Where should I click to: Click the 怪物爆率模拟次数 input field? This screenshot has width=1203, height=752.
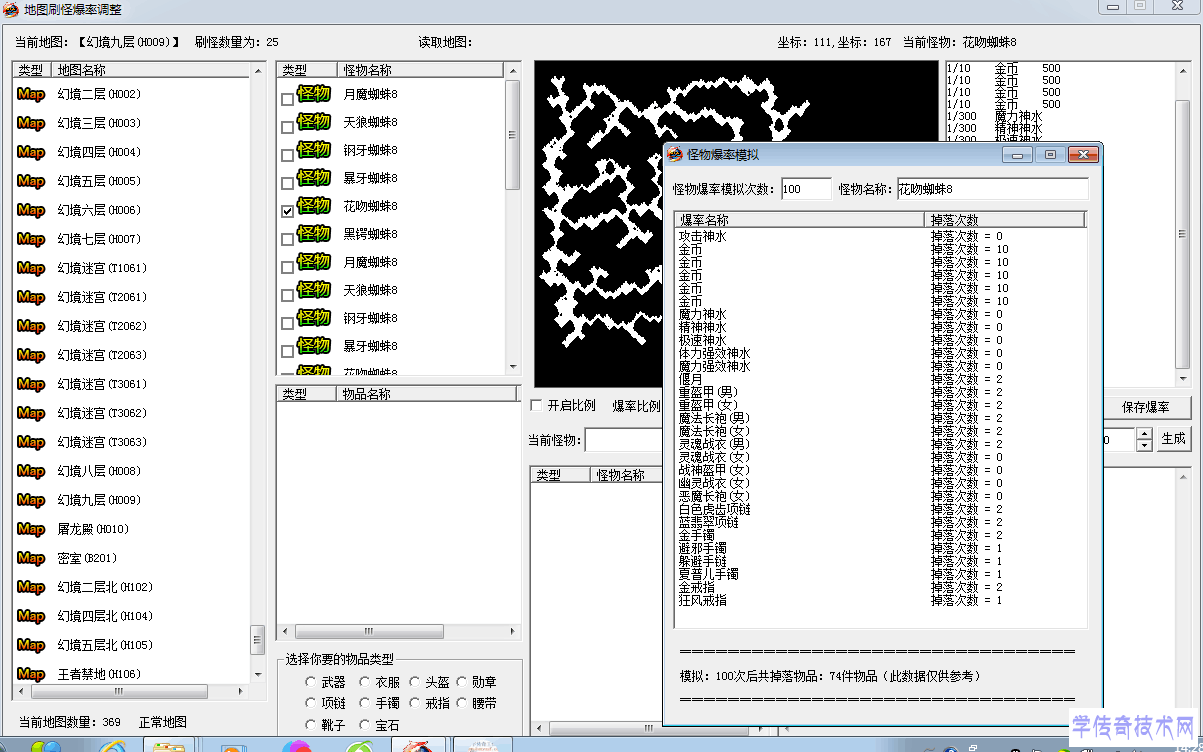pyautogui.click(x=806, y=189)
